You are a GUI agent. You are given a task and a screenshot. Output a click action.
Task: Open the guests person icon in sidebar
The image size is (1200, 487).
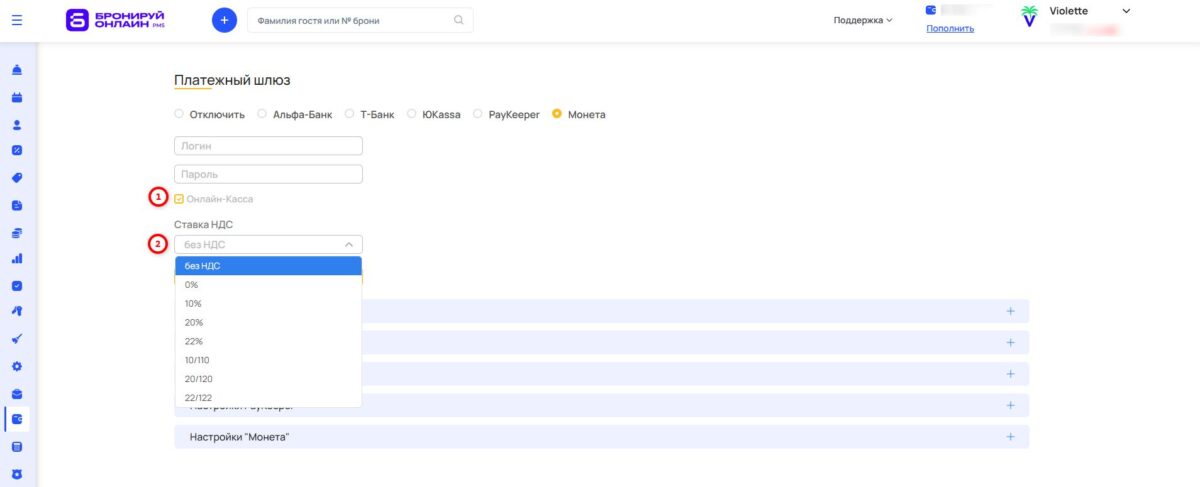[x=17, y=126]
